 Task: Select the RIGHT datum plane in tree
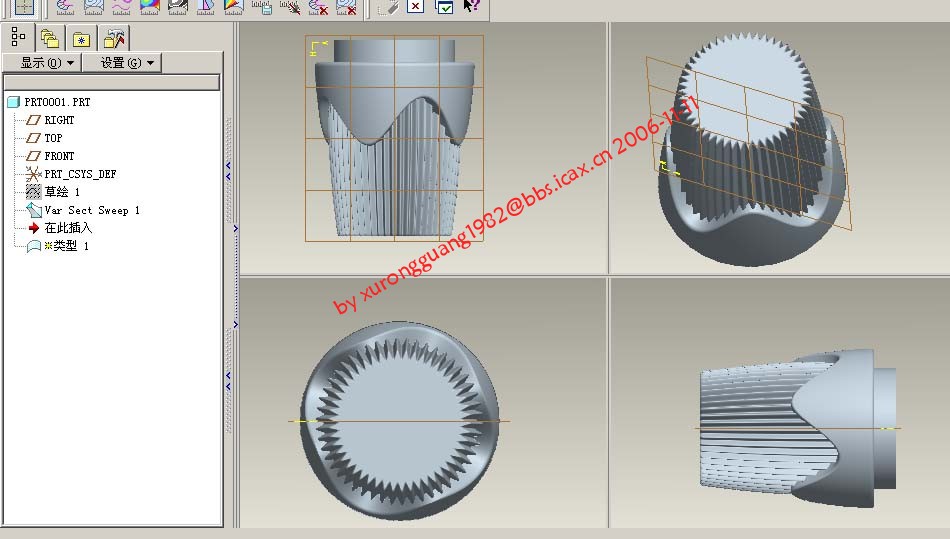click(x=59, y=120)
